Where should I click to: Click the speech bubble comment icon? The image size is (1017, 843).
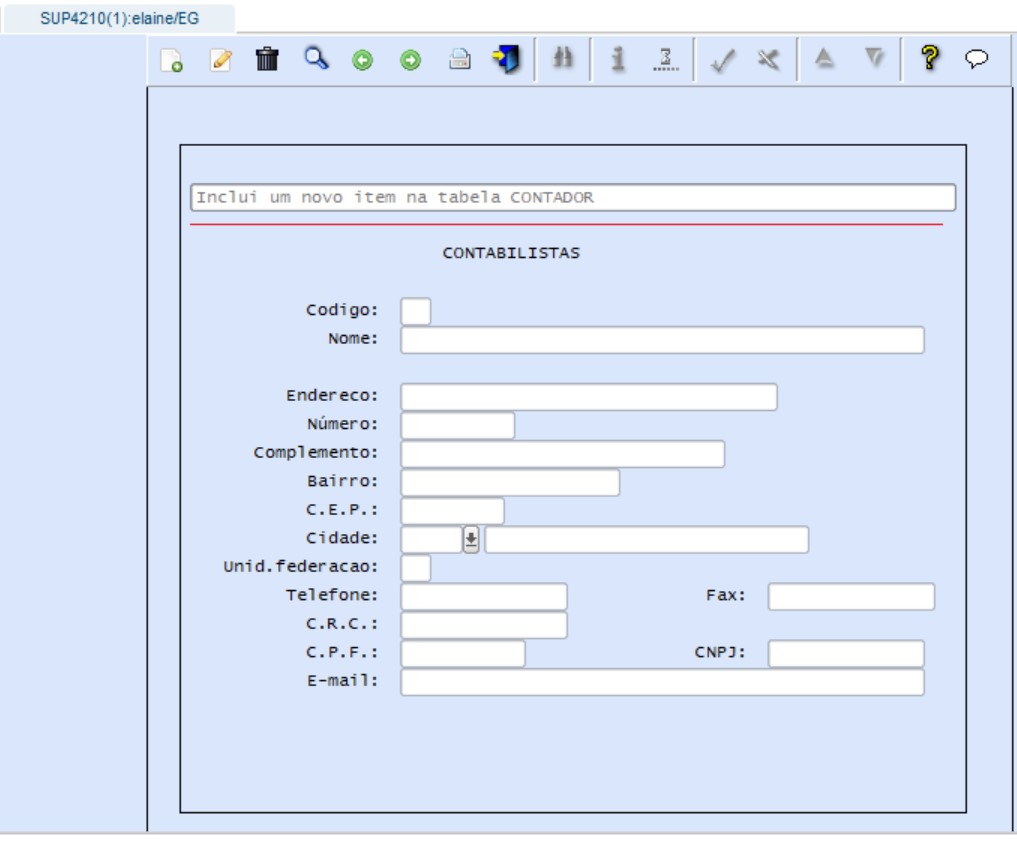tap(976, 59)
